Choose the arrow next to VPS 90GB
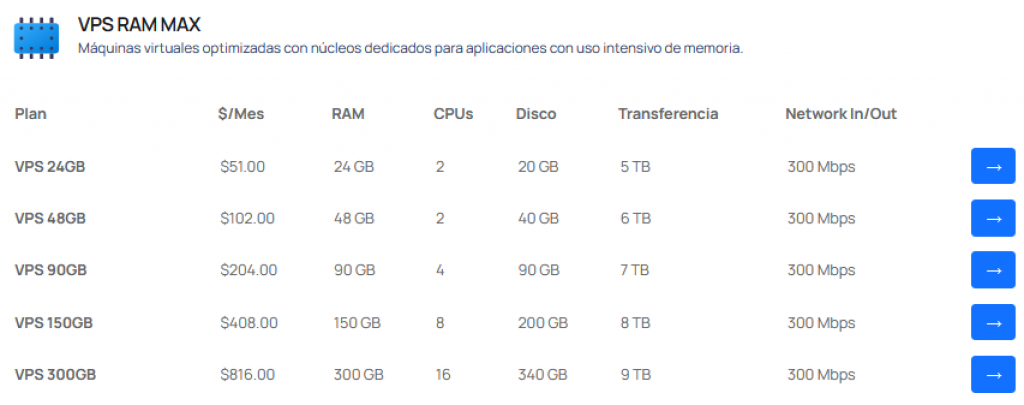1024x405 pixels. [x=993, y=270]
